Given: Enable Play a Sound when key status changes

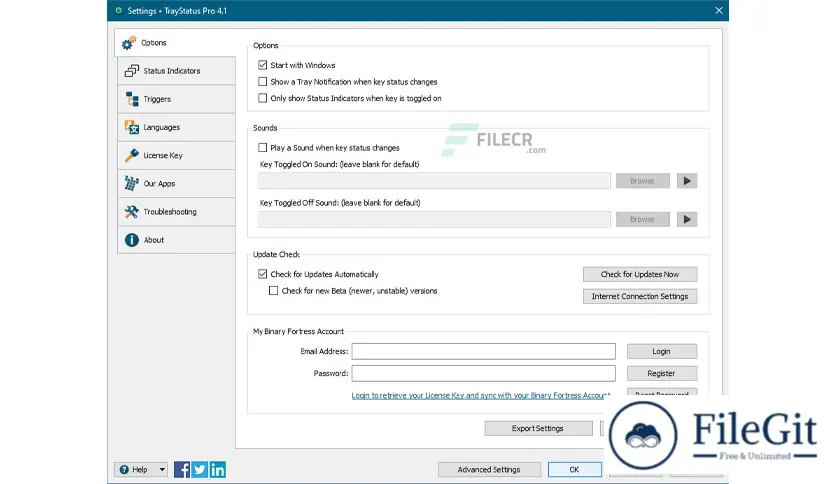Looking at the screenshot, I should coord(262,148).
